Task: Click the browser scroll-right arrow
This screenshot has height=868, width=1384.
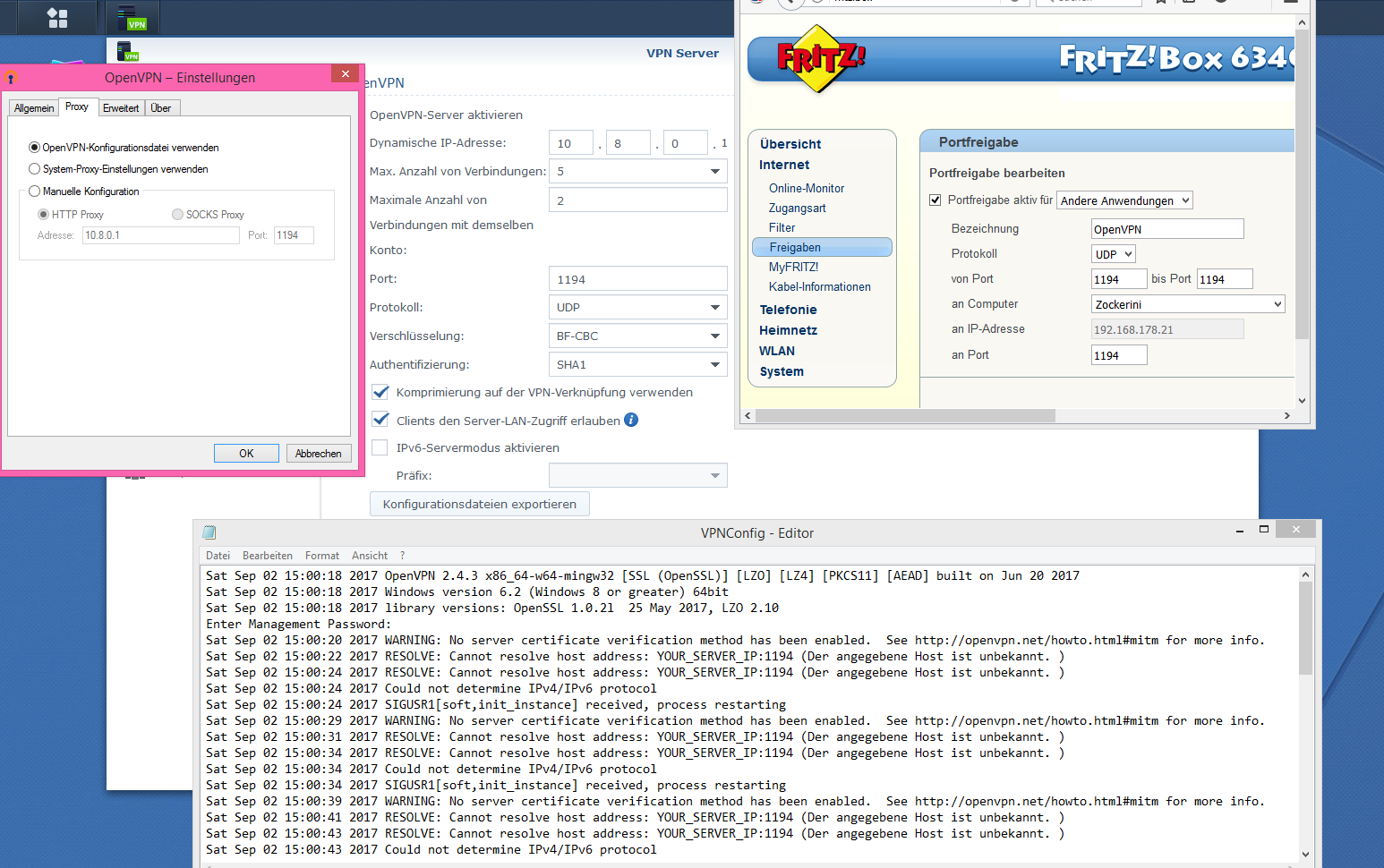Action: 1287,415
